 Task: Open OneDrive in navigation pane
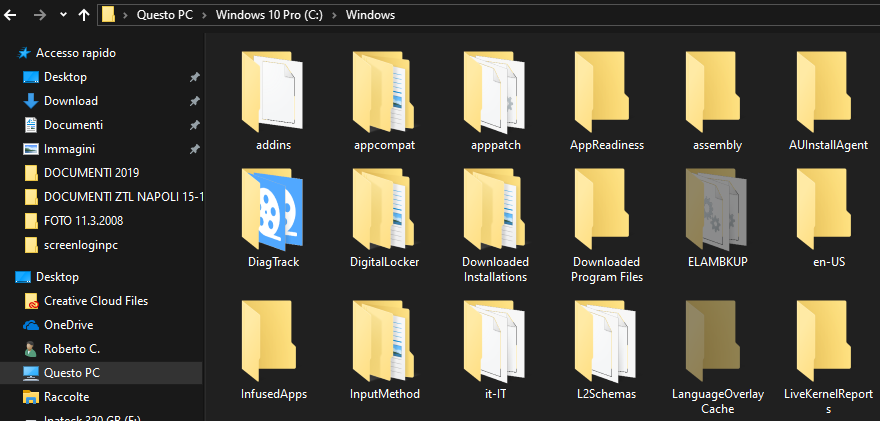pyautogui.click(x=68, y=325)
